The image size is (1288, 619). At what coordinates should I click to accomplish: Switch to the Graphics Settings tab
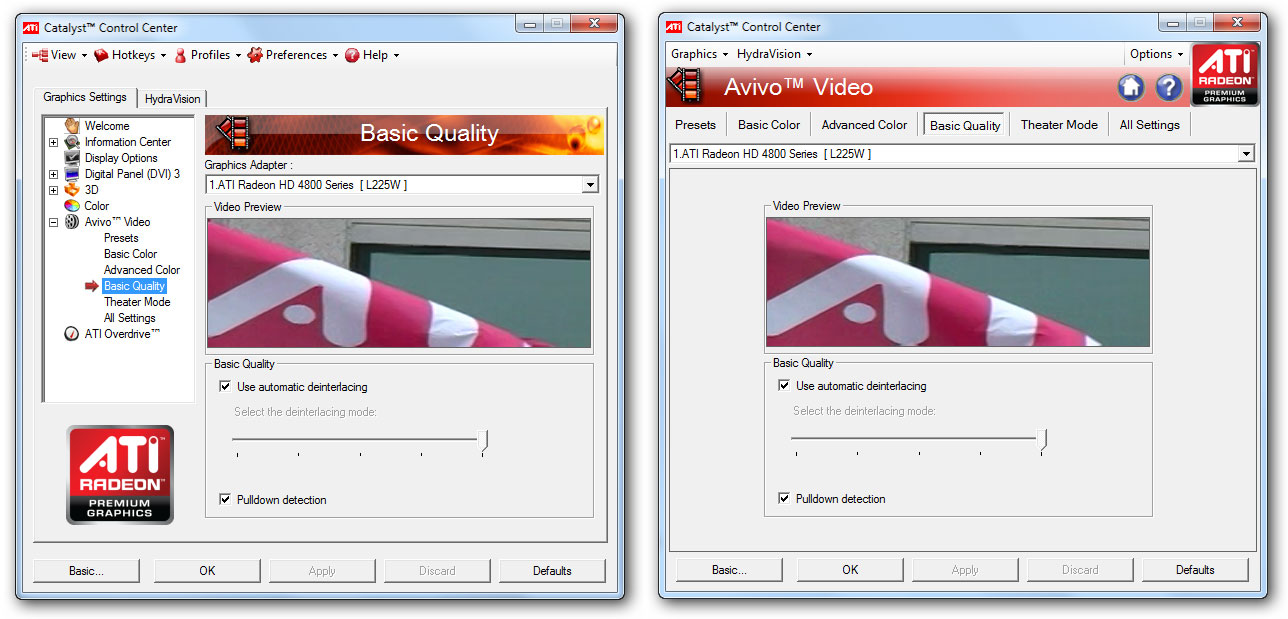click(85, 97)
